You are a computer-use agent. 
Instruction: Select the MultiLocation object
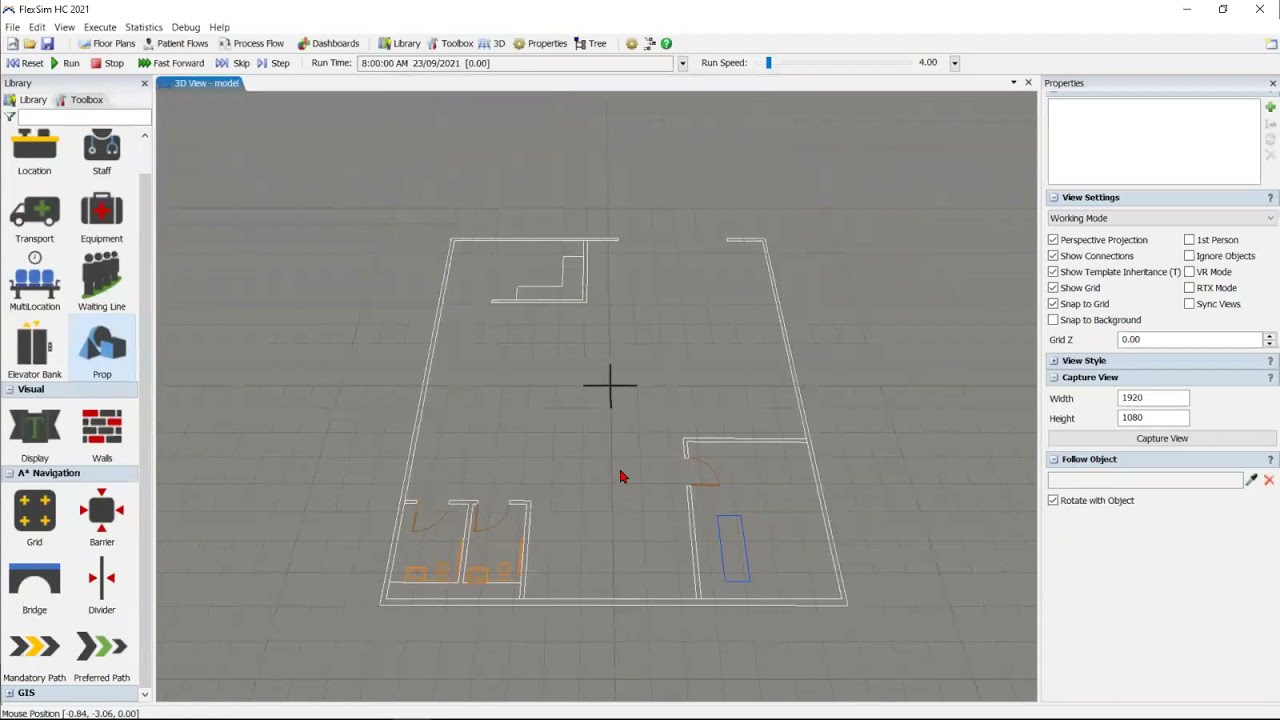pos(34,282)
